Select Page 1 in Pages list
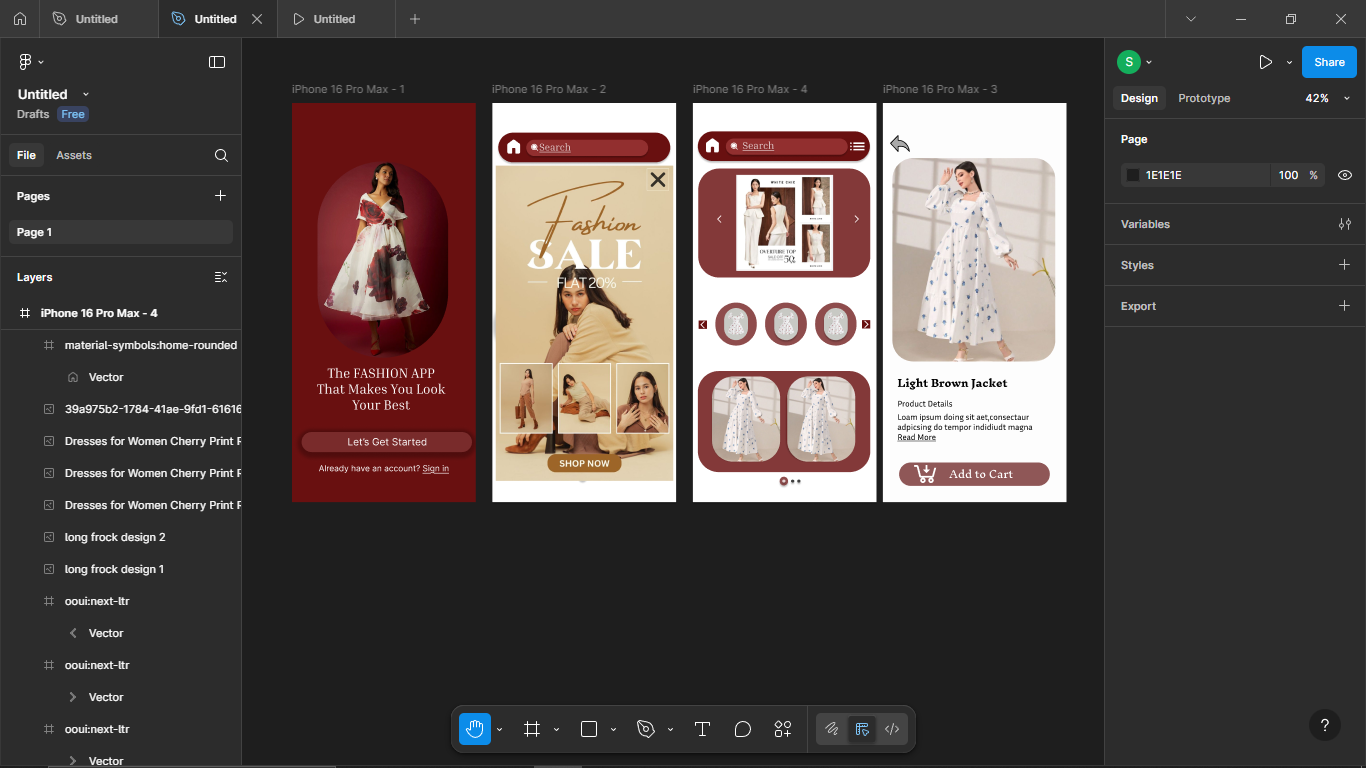This screenshot has height=768, width=1366. (121, 232)
